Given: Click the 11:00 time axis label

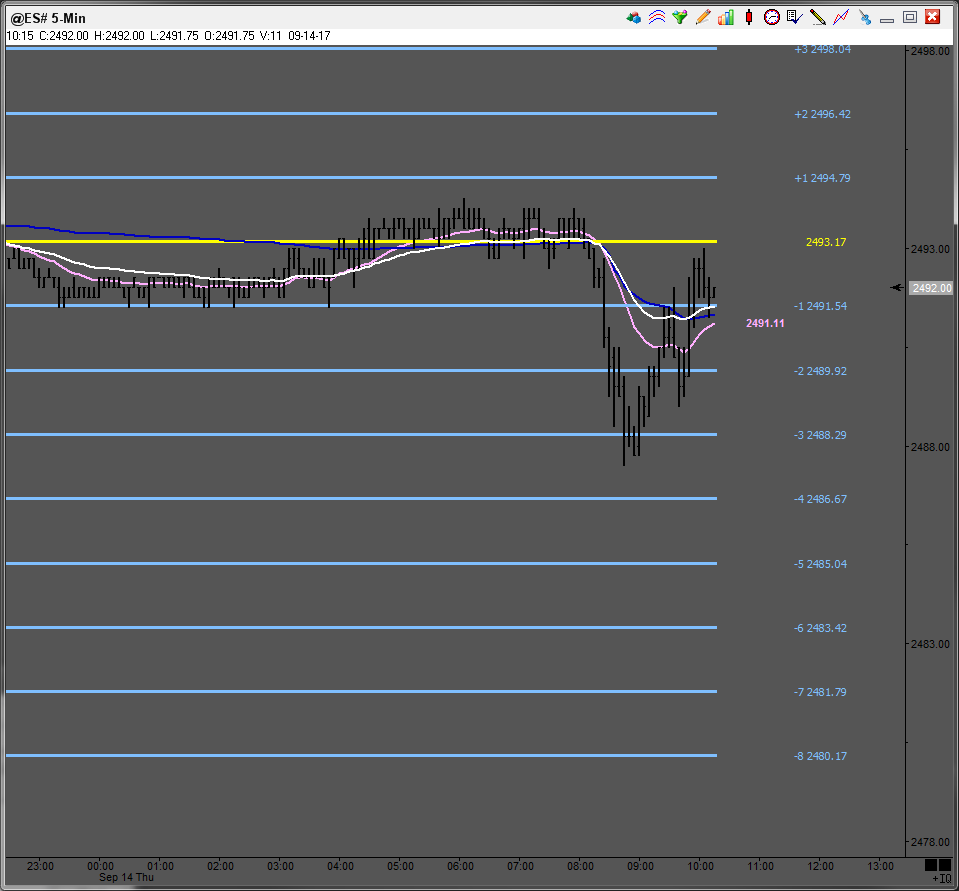Looking at the screenshot, I should click(760, 867).
